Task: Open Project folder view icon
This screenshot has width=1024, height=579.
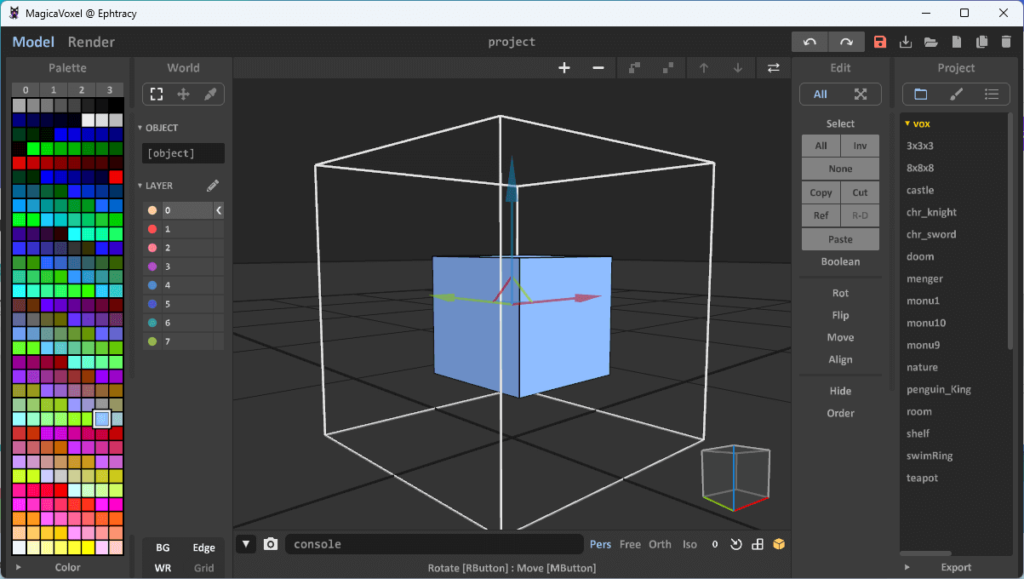Action: coord(921,94)
